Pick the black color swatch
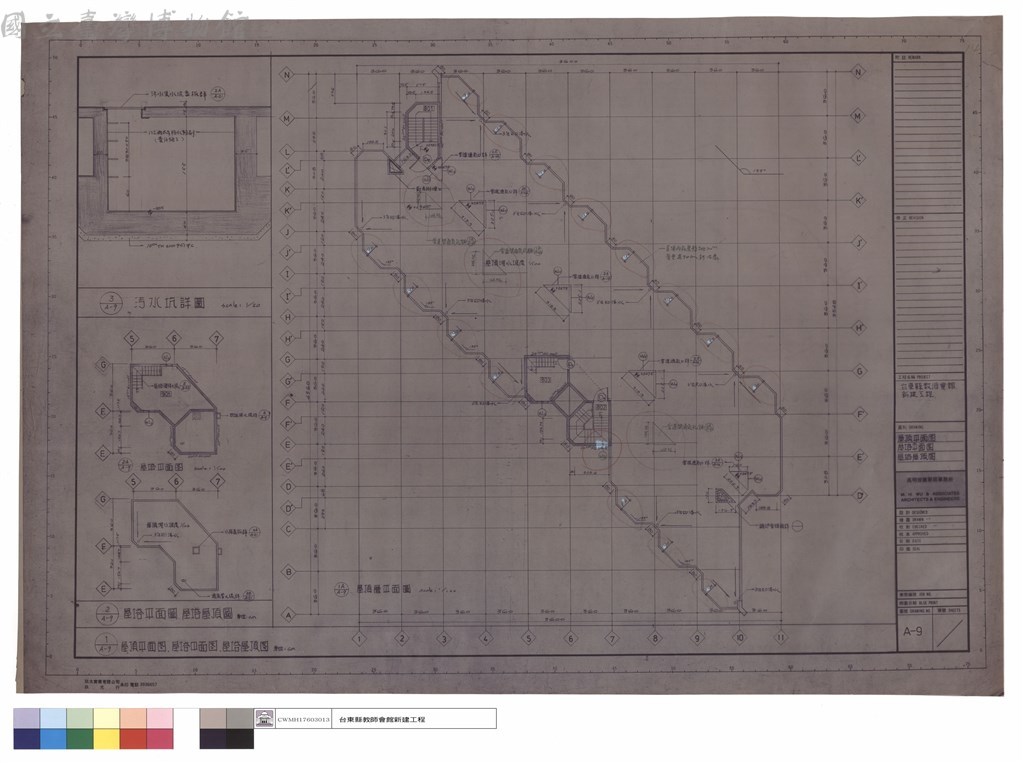 (x=240, y=739)
